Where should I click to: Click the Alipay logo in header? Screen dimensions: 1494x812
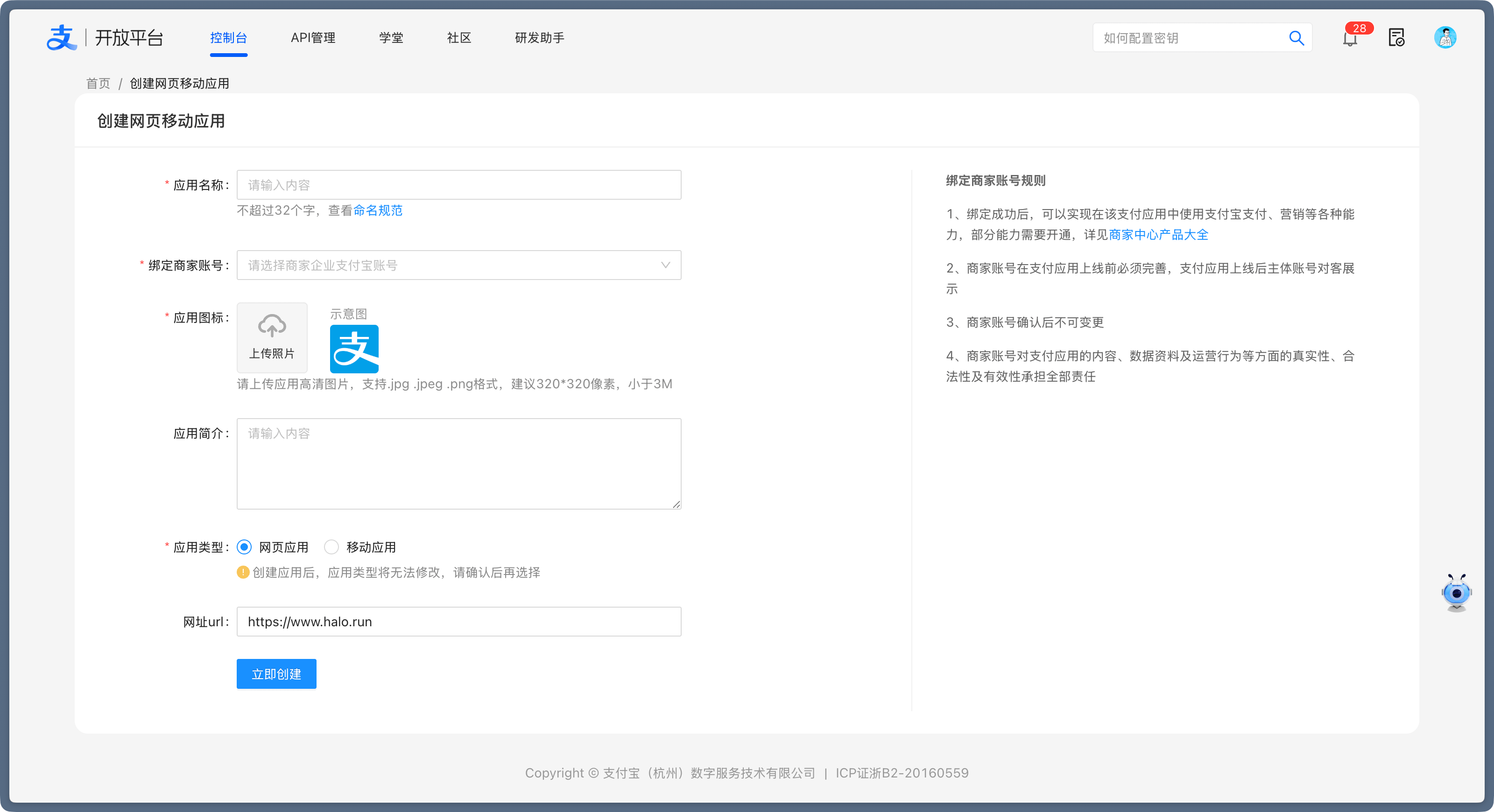click(x=62, y=38)
